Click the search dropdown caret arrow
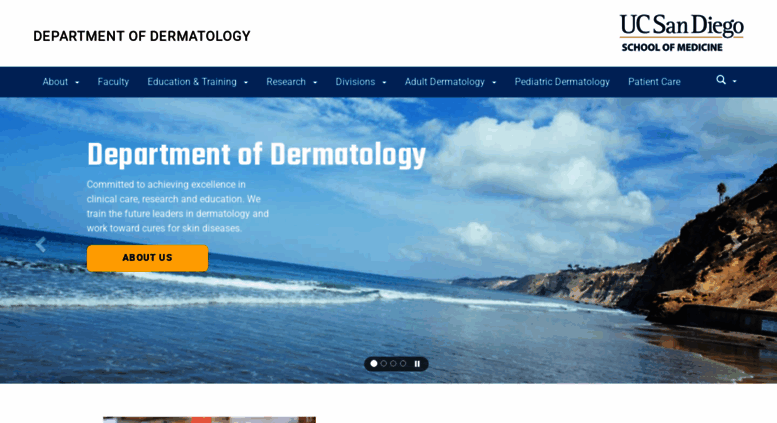This screenshot has width=777, height=423. pyautogui.click(x=734, y=81)
